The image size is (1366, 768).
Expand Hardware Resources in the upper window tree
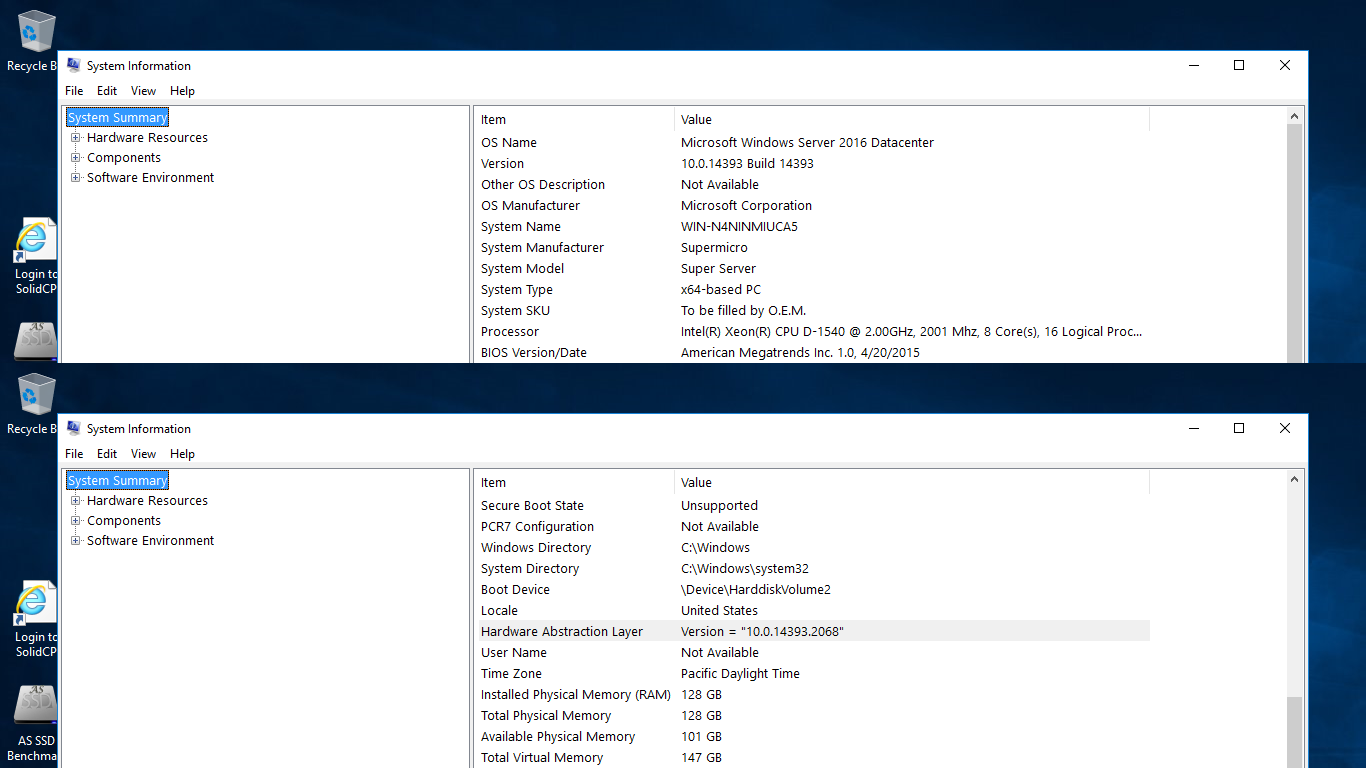click(76, 138)
